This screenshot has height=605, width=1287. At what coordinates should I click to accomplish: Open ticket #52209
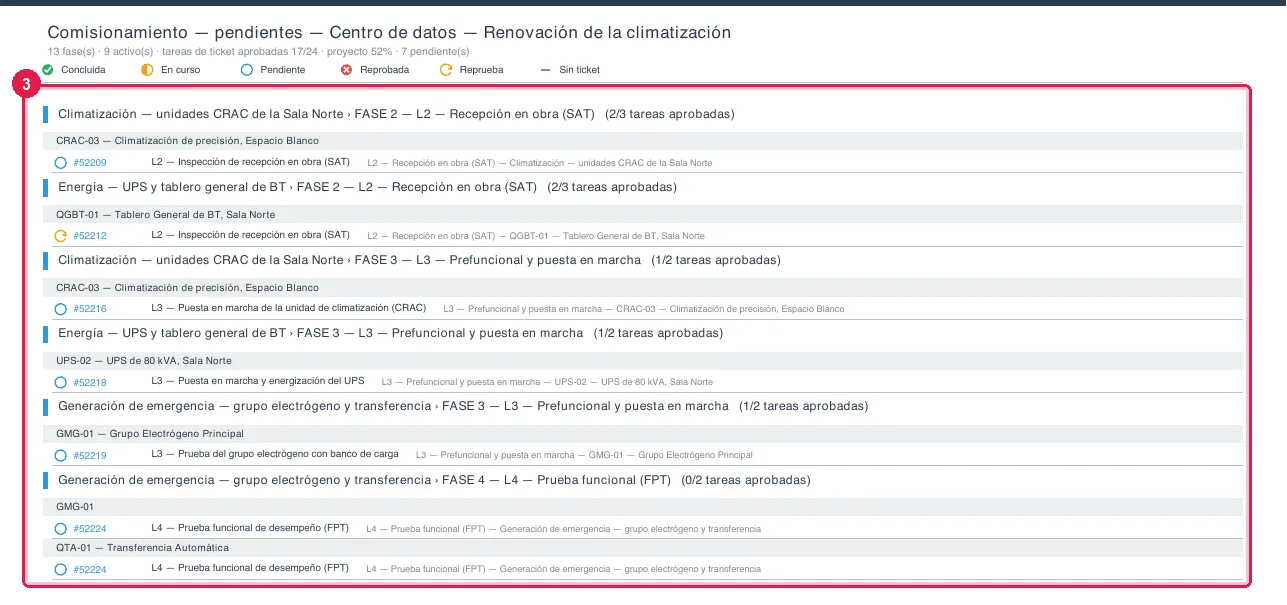[90, 163]
